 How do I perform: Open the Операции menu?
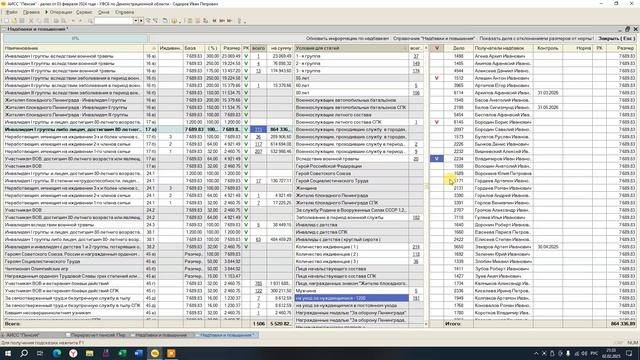[x=61, y=12]
